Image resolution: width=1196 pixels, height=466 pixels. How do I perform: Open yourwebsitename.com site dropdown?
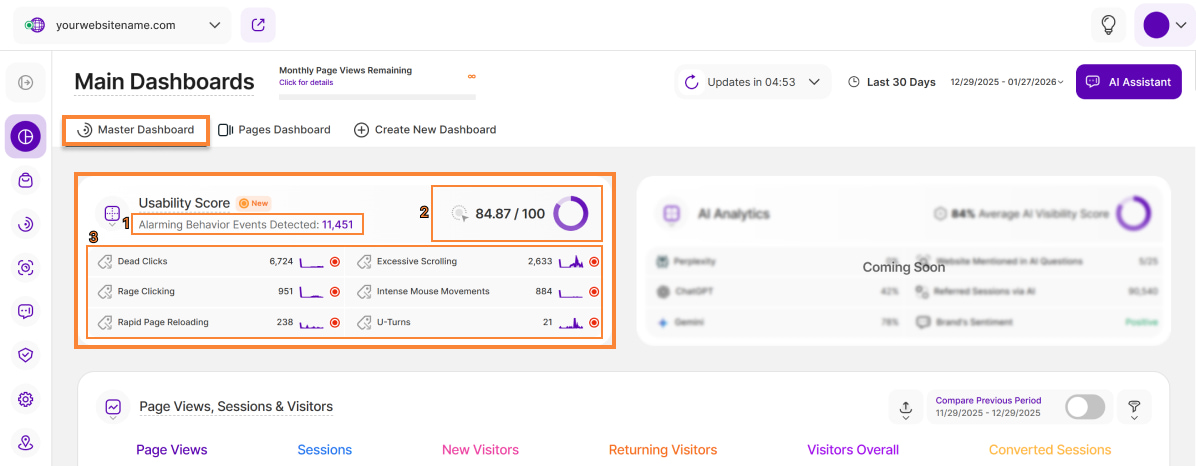[x=122, y=25]
